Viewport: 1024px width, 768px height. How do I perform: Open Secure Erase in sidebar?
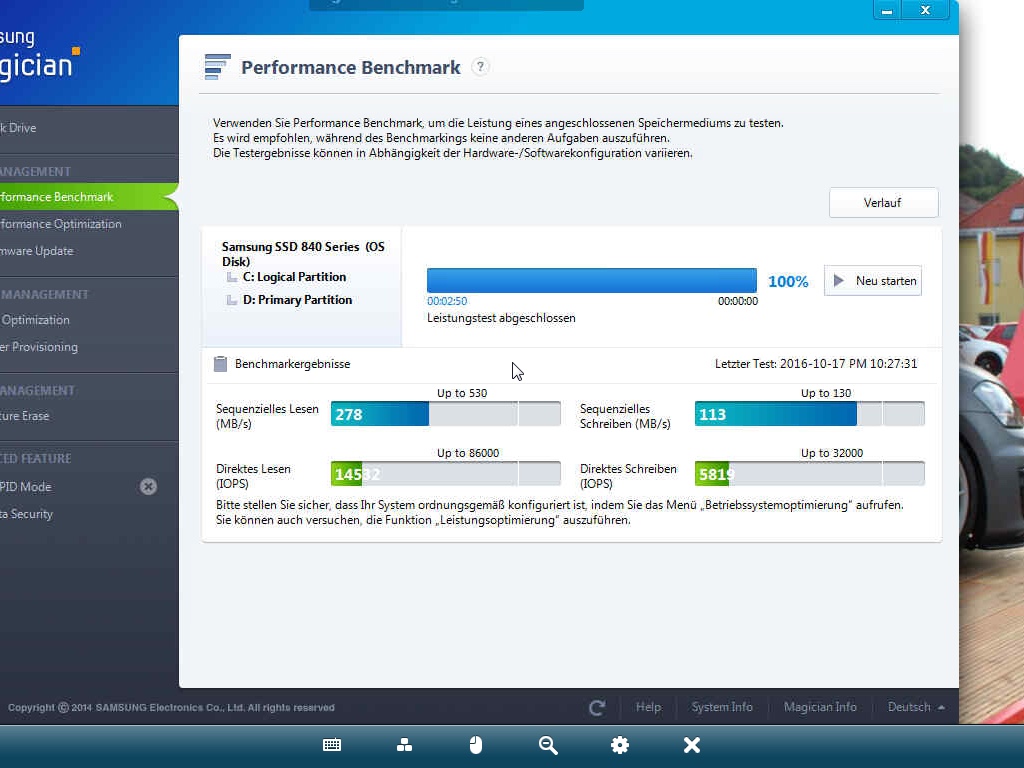[x=25, y=416]
